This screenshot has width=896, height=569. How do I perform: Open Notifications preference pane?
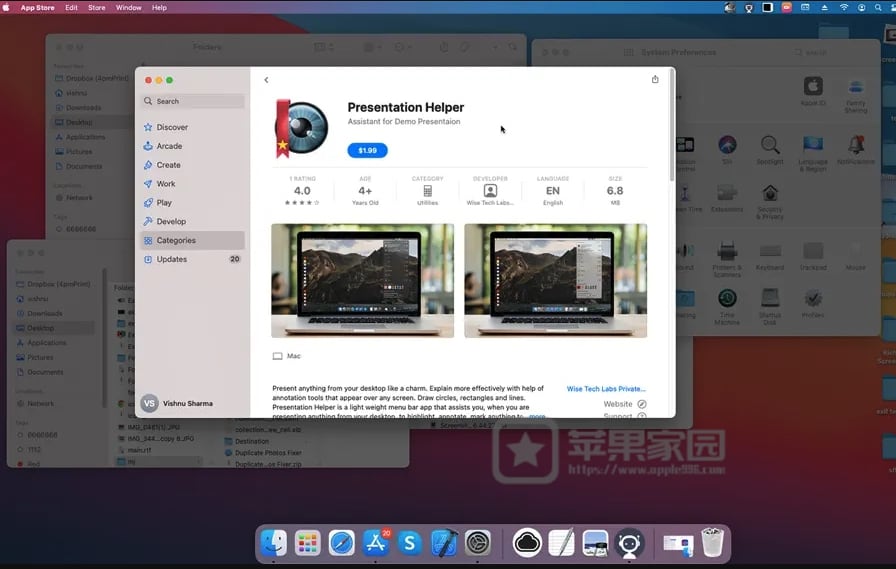tap(855, 150)
